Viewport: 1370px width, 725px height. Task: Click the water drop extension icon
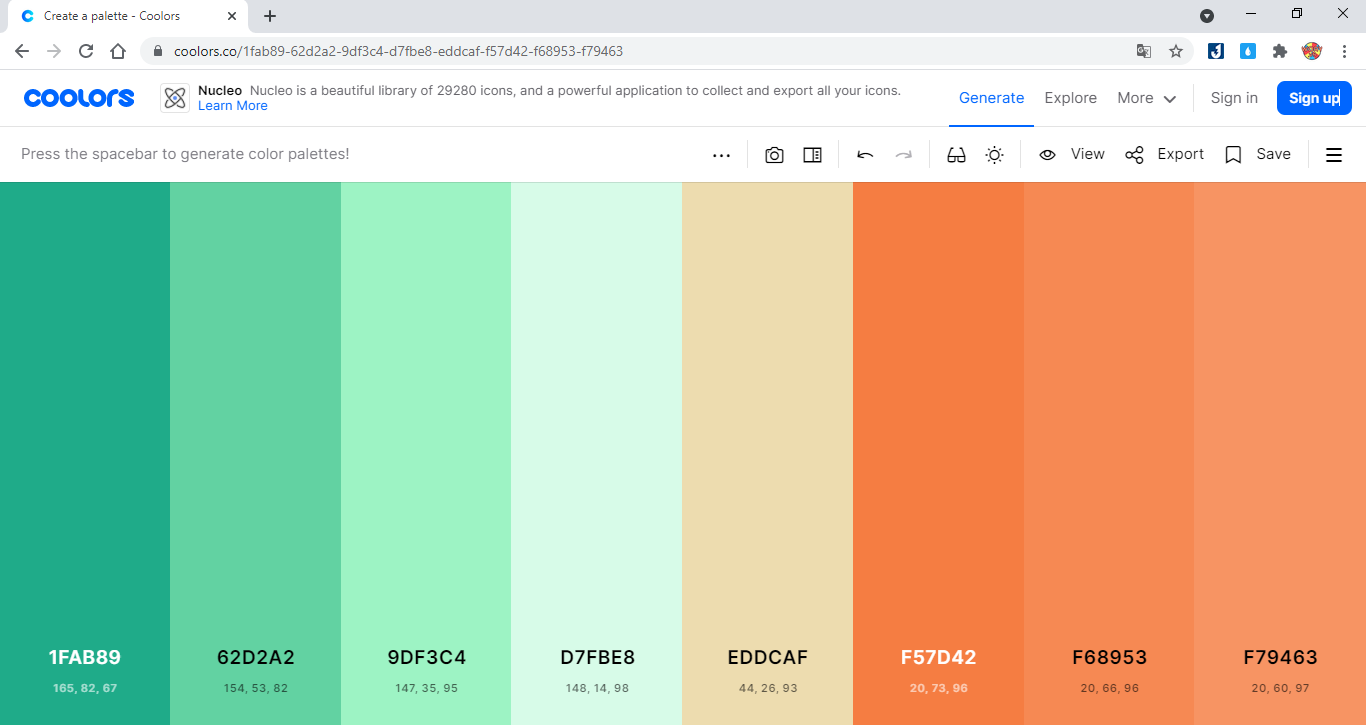click(1248, 51)
